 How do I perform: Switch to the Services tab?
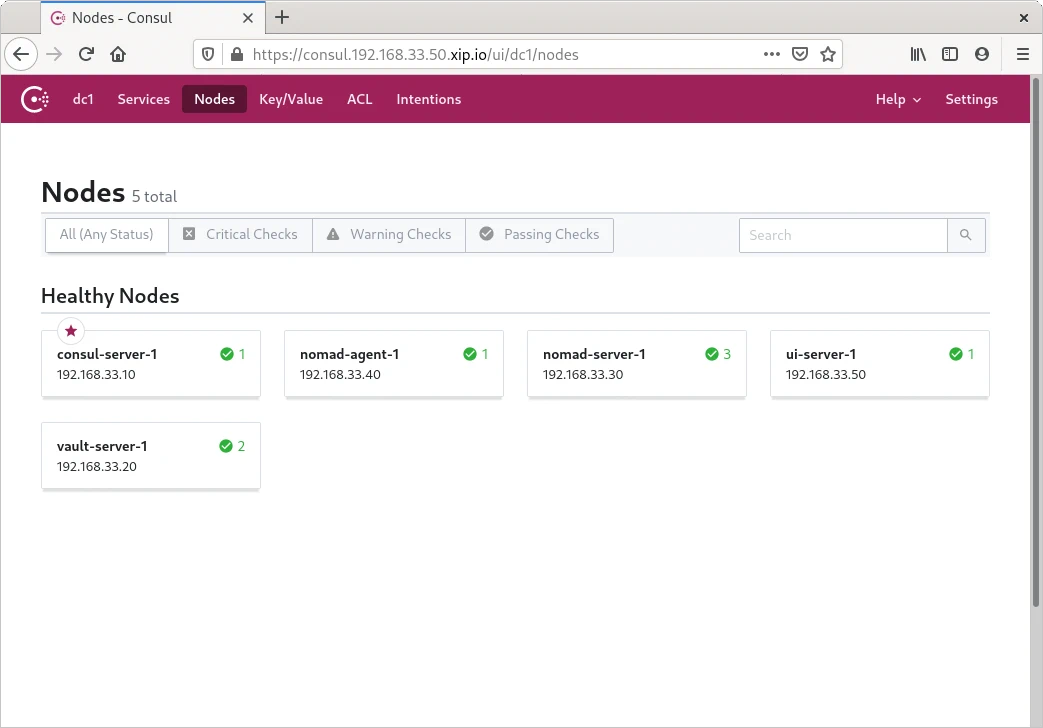pyautogui.click(x=143, y=99)
